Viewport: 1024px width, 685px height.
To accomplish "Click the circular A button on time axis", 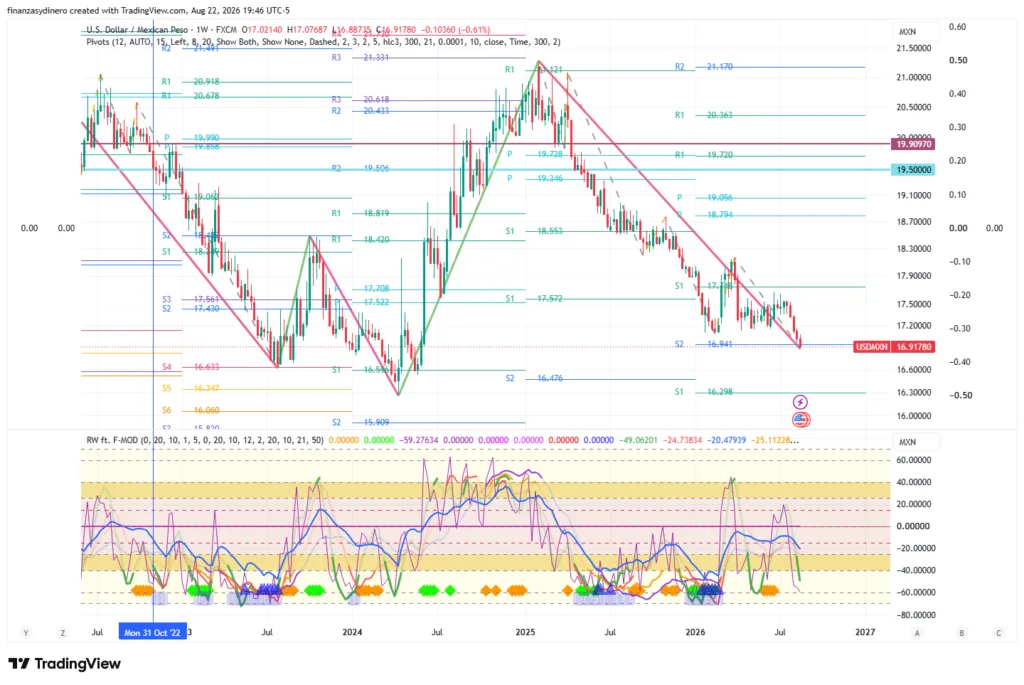I will 917,633.
